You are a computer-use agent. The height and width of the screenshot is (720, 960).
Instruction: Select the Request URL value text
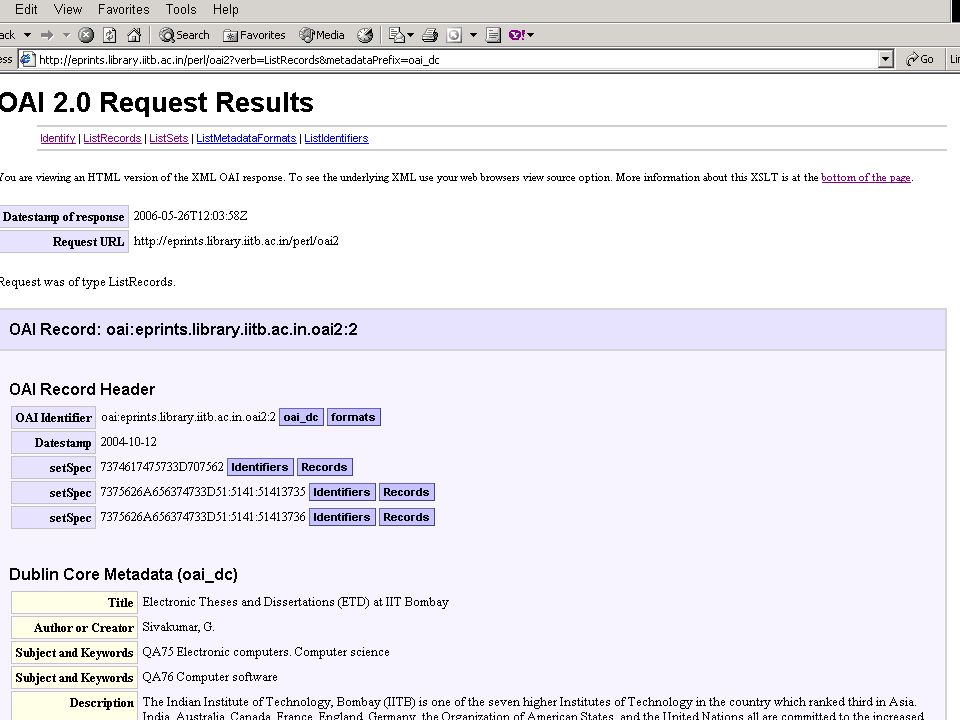pyautogui.click(x=236, y=241)
